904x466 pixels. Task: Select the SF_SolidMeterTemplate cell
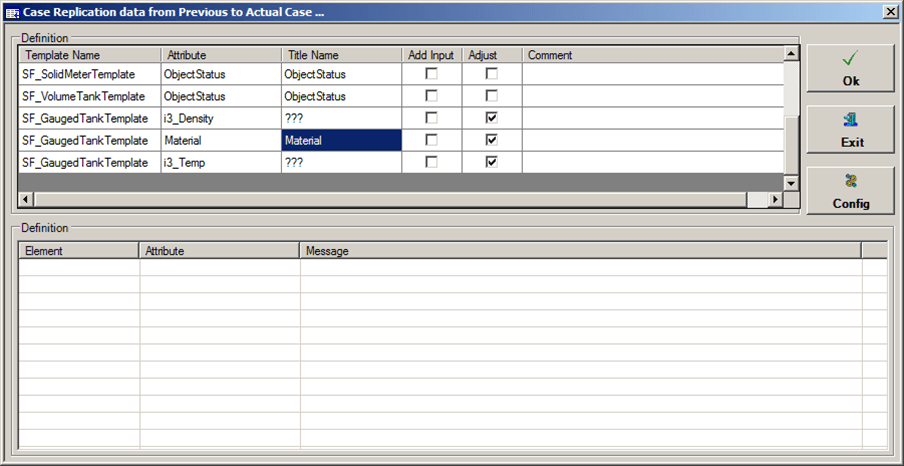90,74
